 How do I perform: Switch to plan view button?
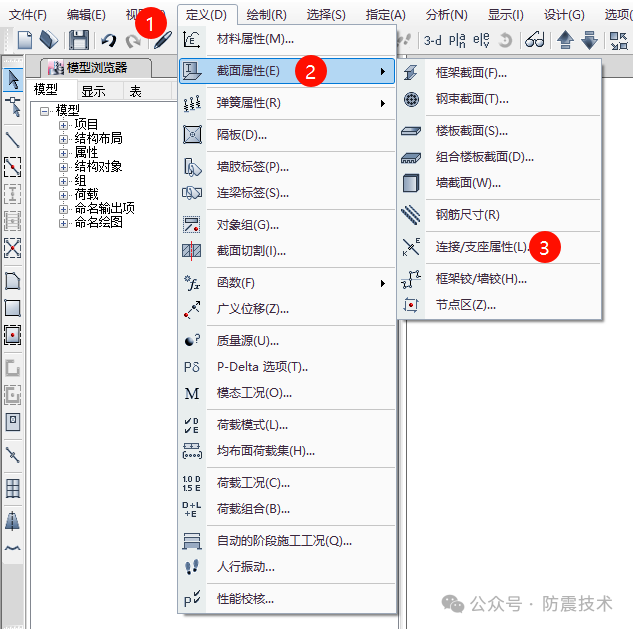457,40
